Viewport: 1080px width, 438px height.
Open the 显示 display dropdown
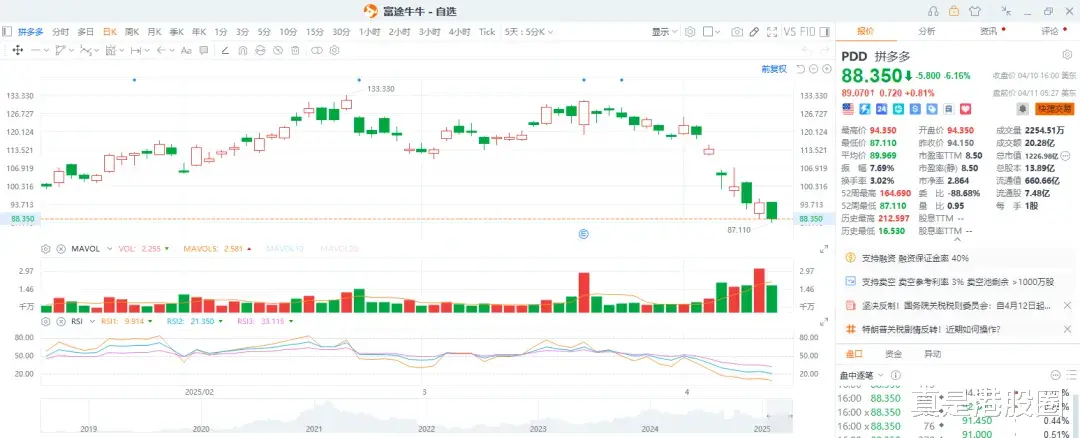(664, 32)
